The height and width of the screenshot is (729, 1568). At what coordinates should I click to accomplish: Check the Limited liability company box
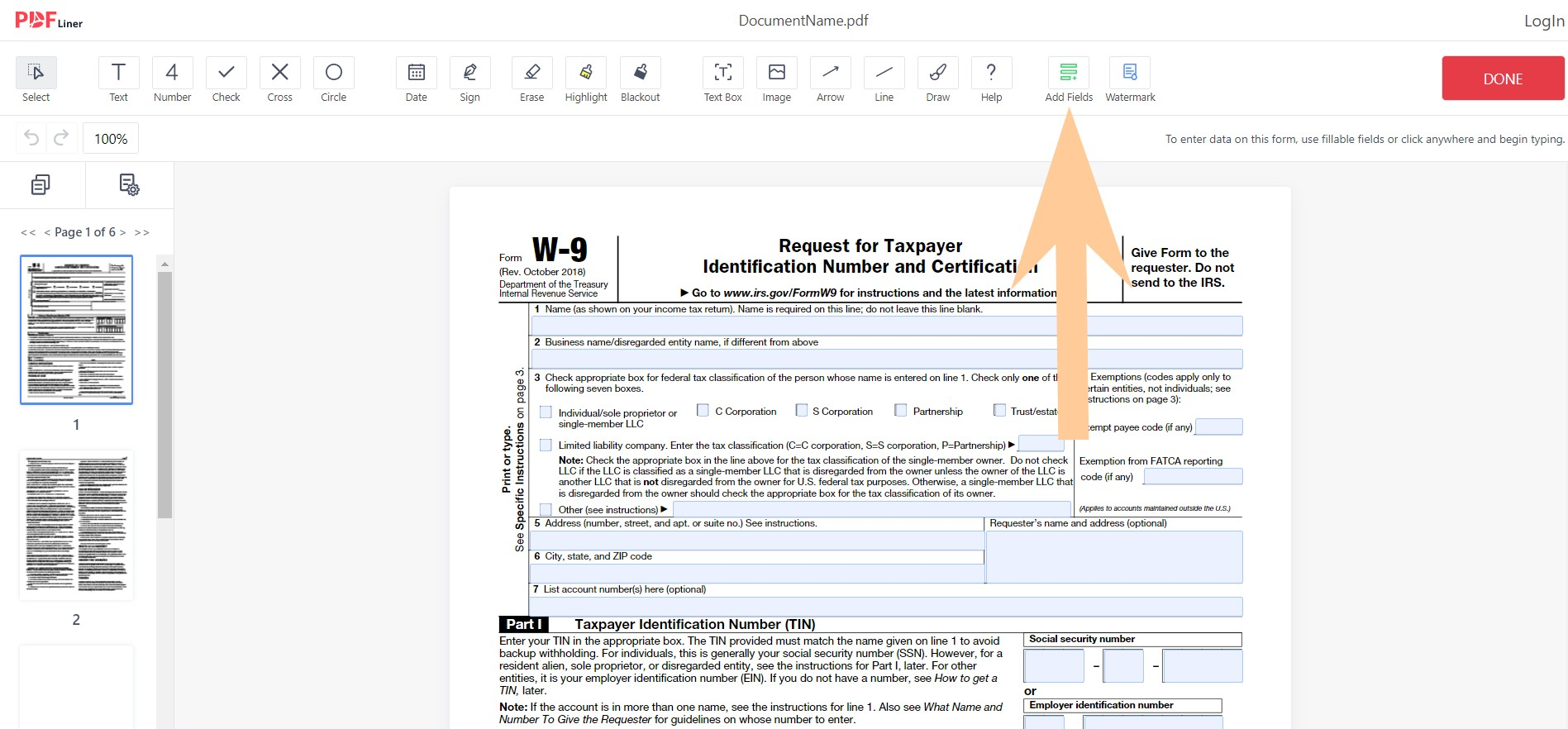546,445
